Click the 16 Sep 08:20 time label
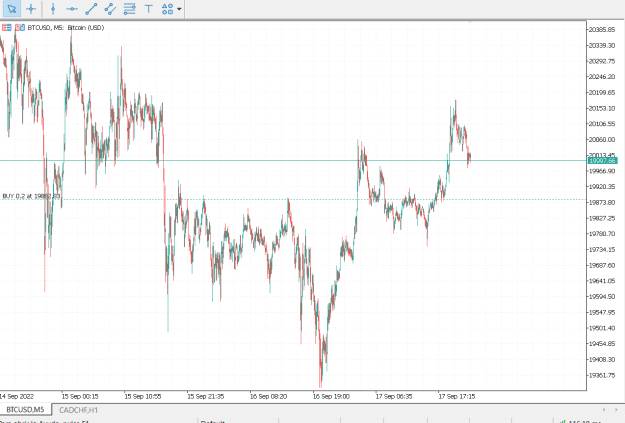 [268, 396]
